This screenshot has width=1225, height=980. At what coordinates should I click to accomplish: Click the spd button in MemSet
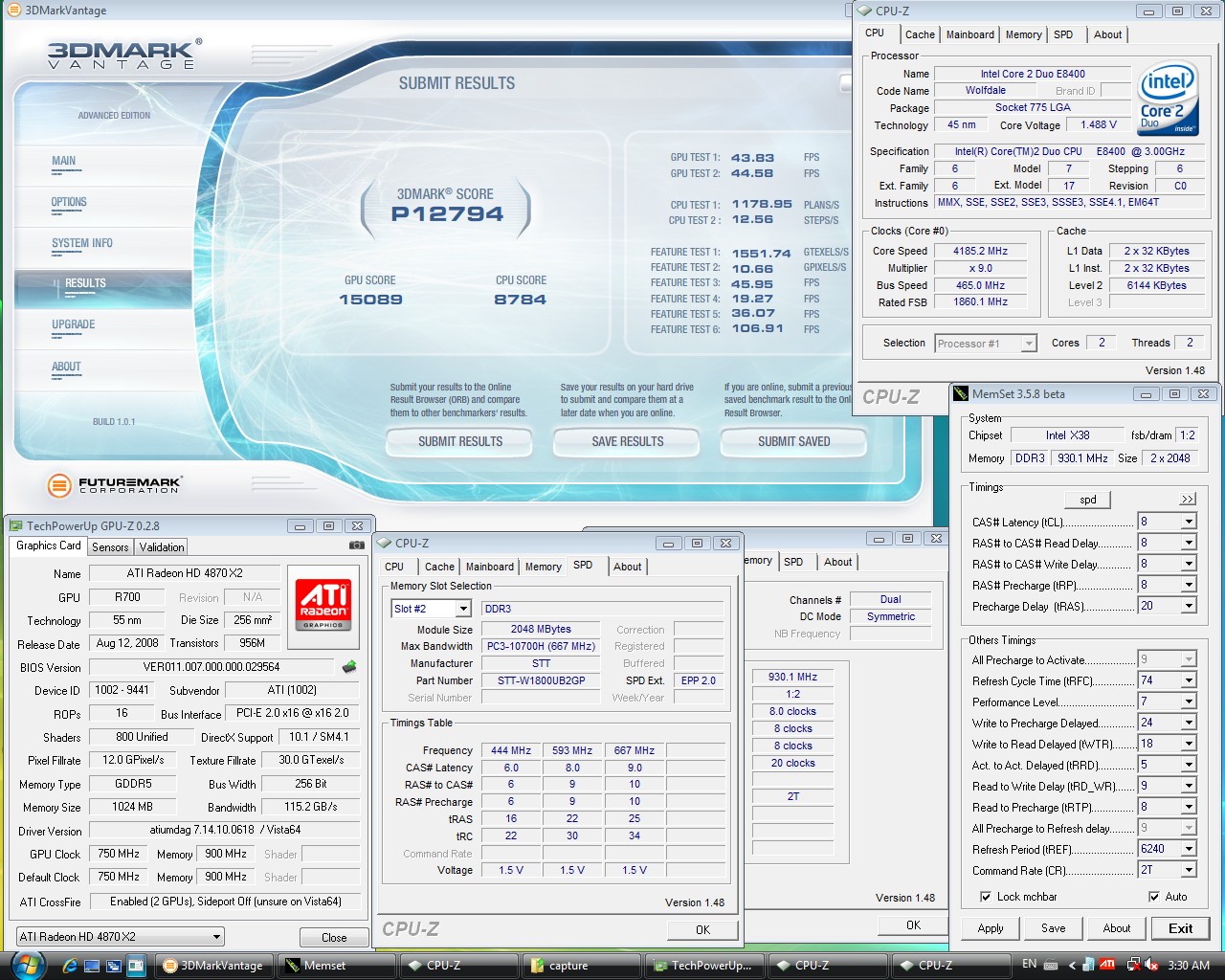click(x=1088, y=500)
